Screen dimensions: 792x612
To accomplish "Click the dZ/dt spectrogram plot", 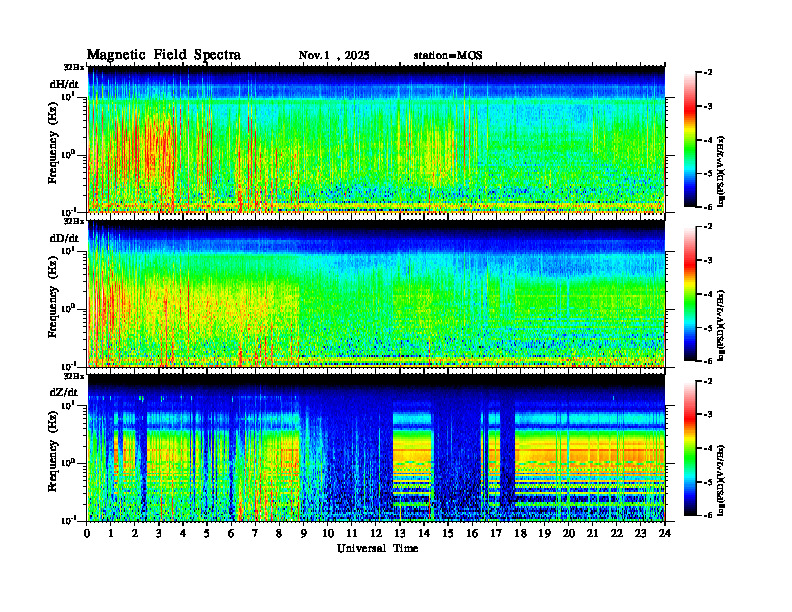I will point(376,447).
